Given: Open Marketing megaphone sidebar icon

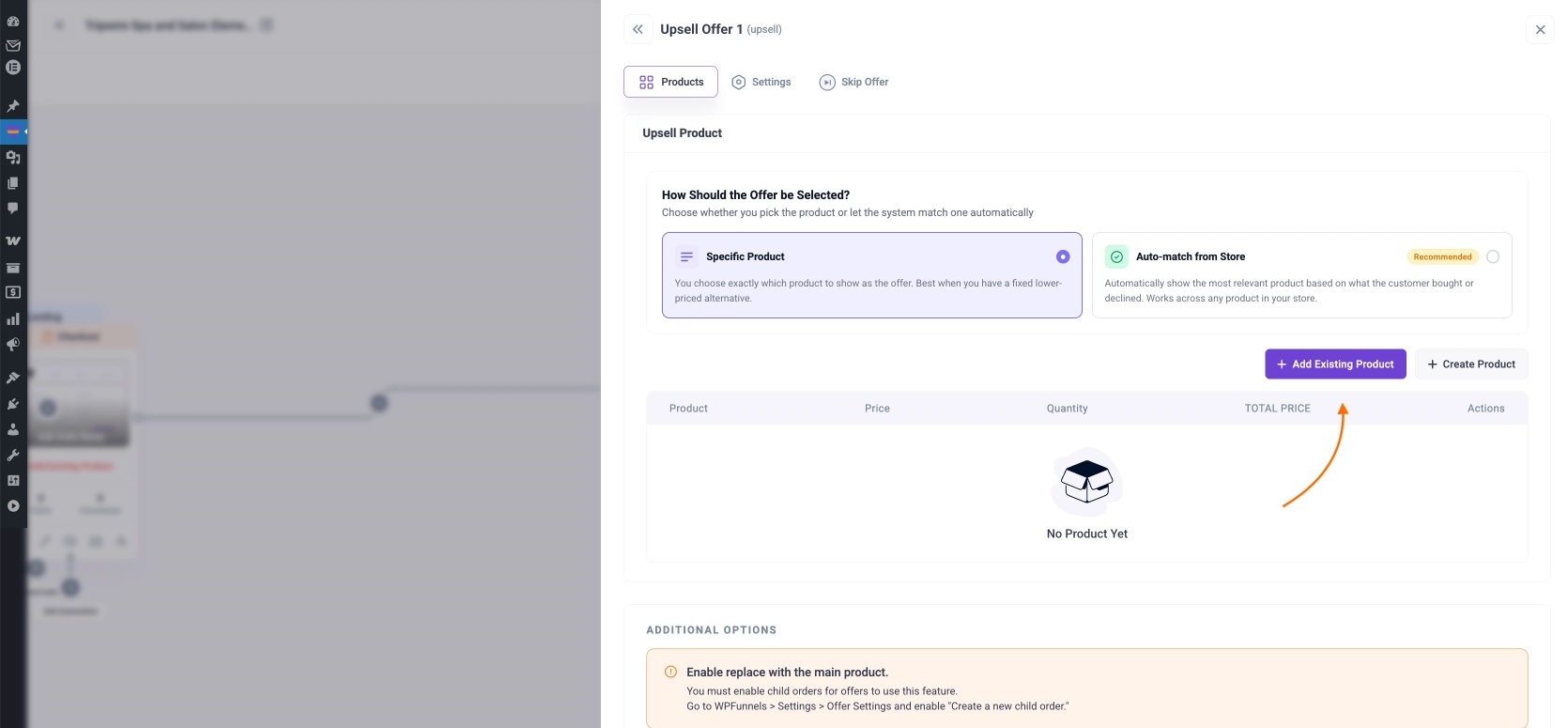Looking at the screenshot, I should point(13,345).
